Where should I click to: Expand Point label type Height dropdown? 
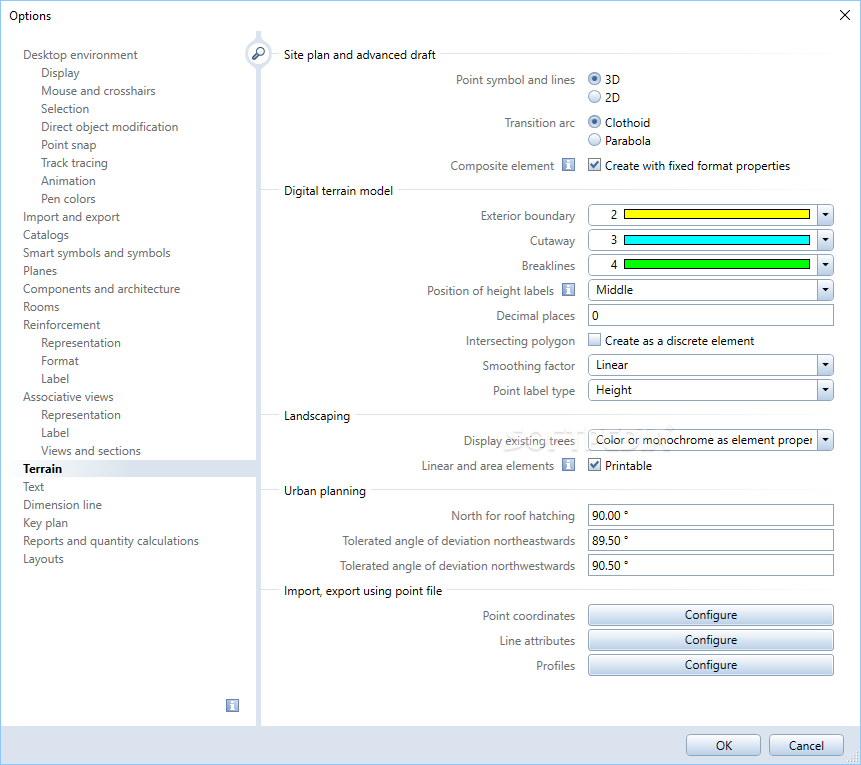[825, 390]
